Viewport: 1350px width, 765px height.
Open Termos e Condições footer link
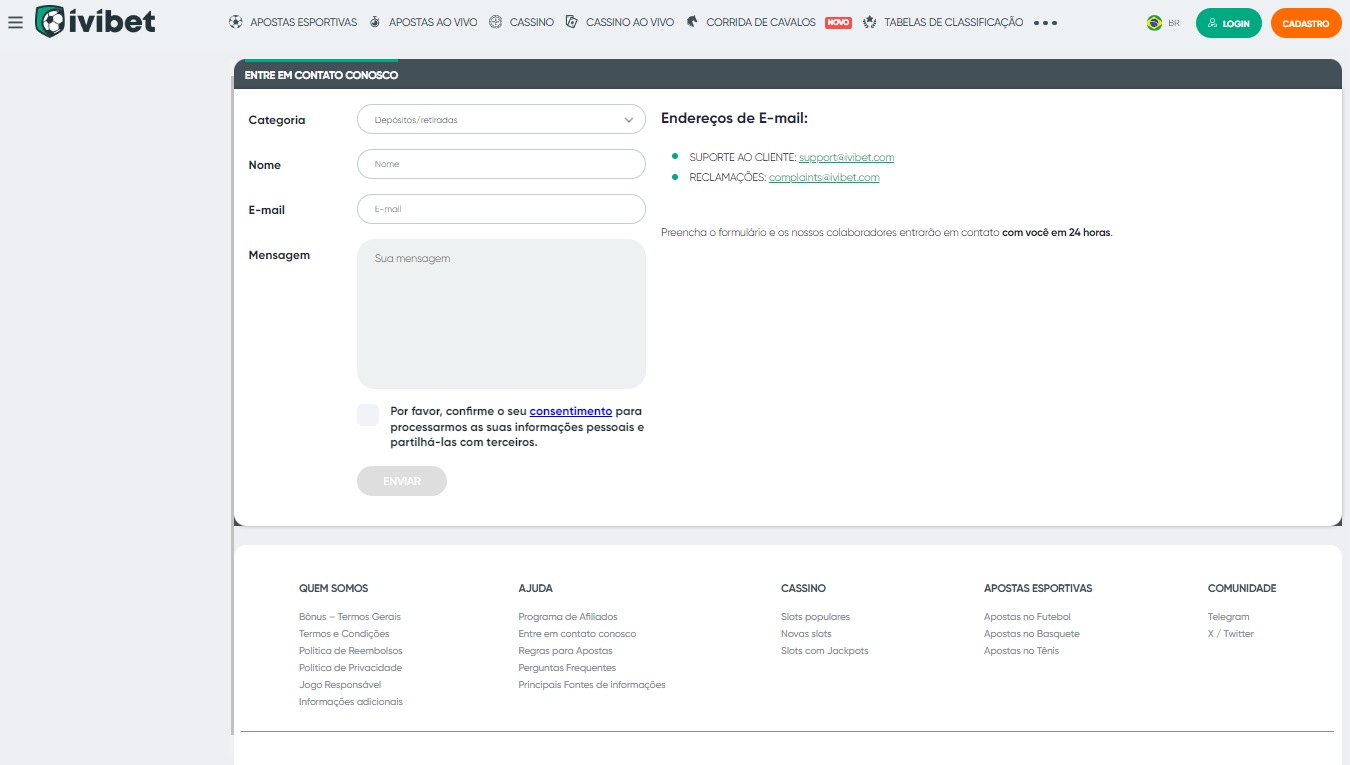pos(344,634)
